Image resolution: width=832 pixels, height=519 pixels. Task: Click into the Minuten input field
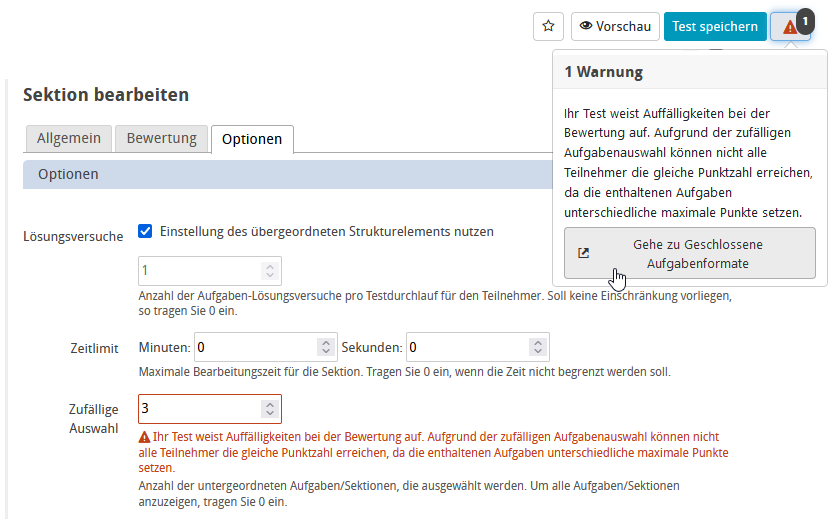255,347
